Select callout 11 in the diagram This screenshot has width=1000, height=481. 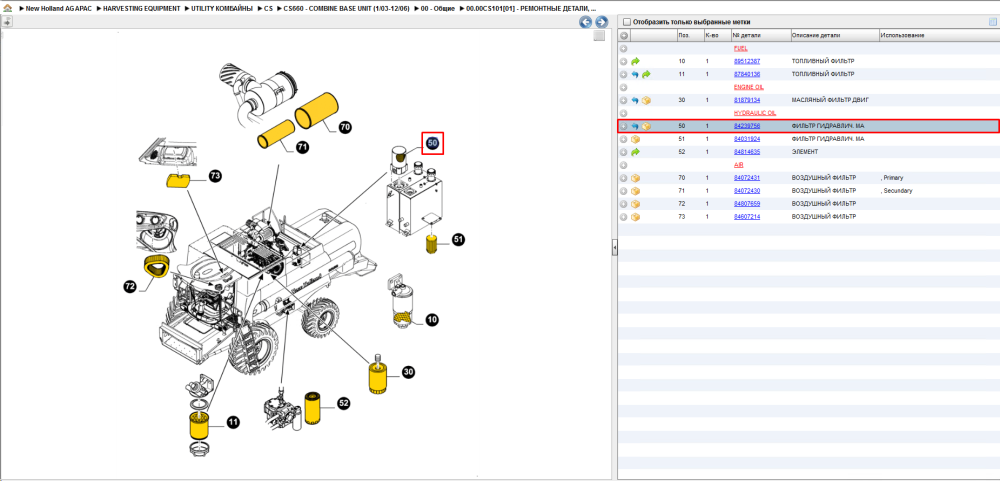tap(233, 422)
